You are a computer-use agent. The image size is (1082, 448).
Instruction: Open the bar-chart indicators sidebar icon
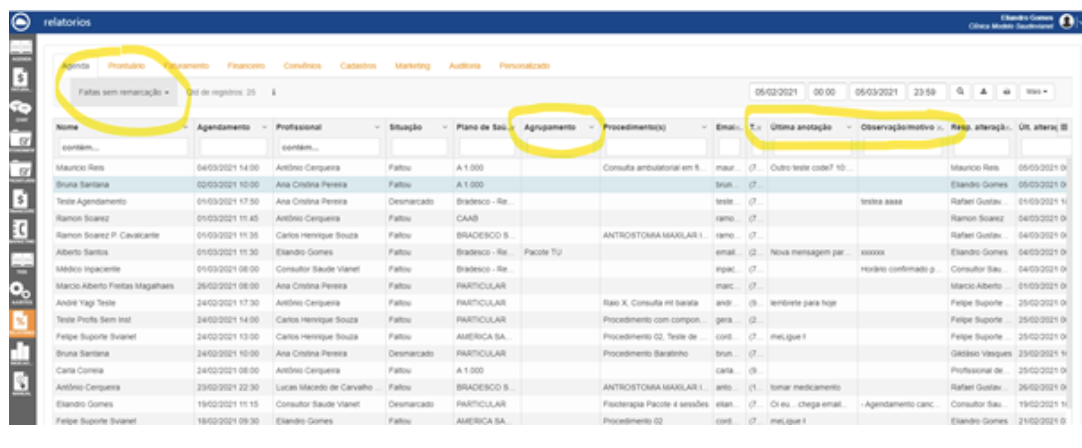tap(21, 353)
